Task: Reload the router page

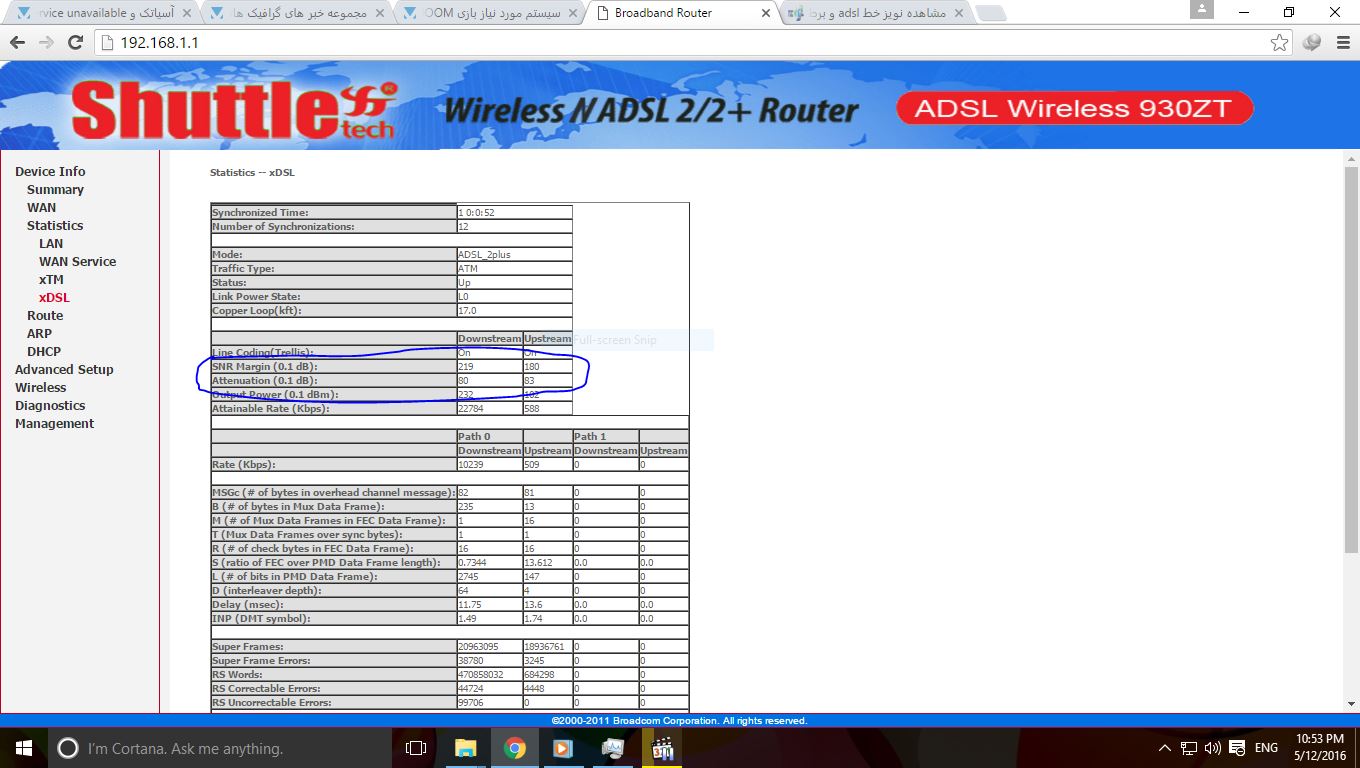Action: tap(75, 43)
